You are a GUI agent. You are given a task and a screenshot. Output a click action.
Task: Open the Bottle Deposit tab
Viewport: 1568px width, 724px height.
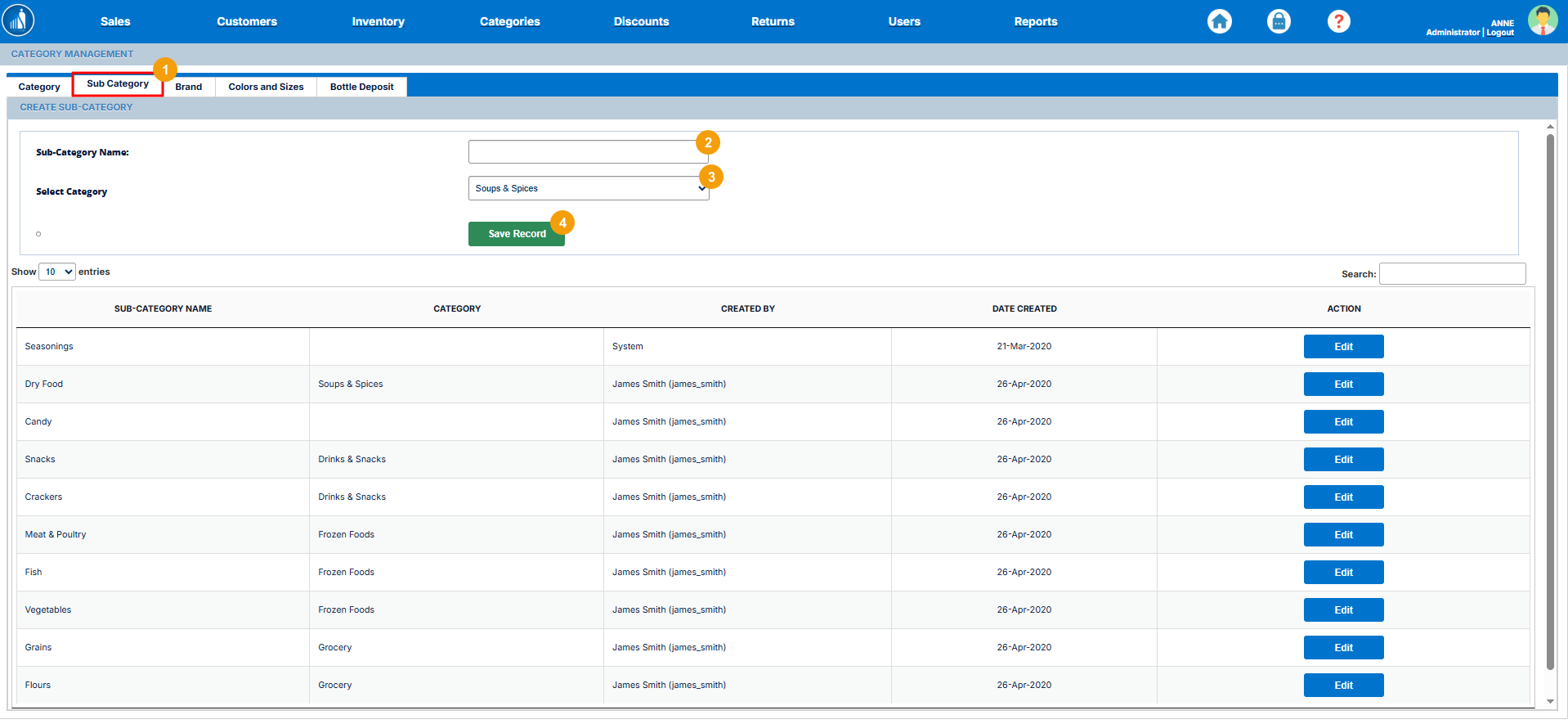pyautogui.click(x=361, y=87)
